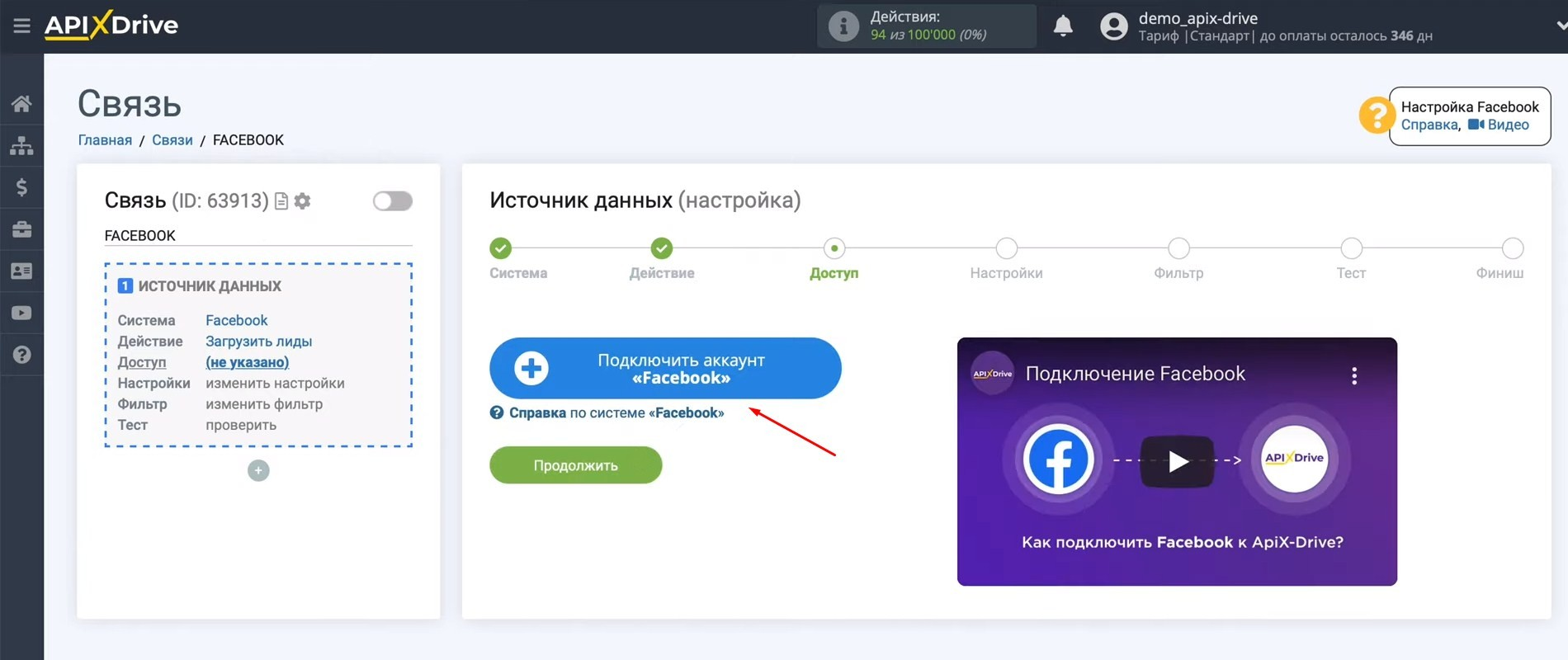Click изменить настройки link
The image size is (1568, 660).
coord(275,384)
